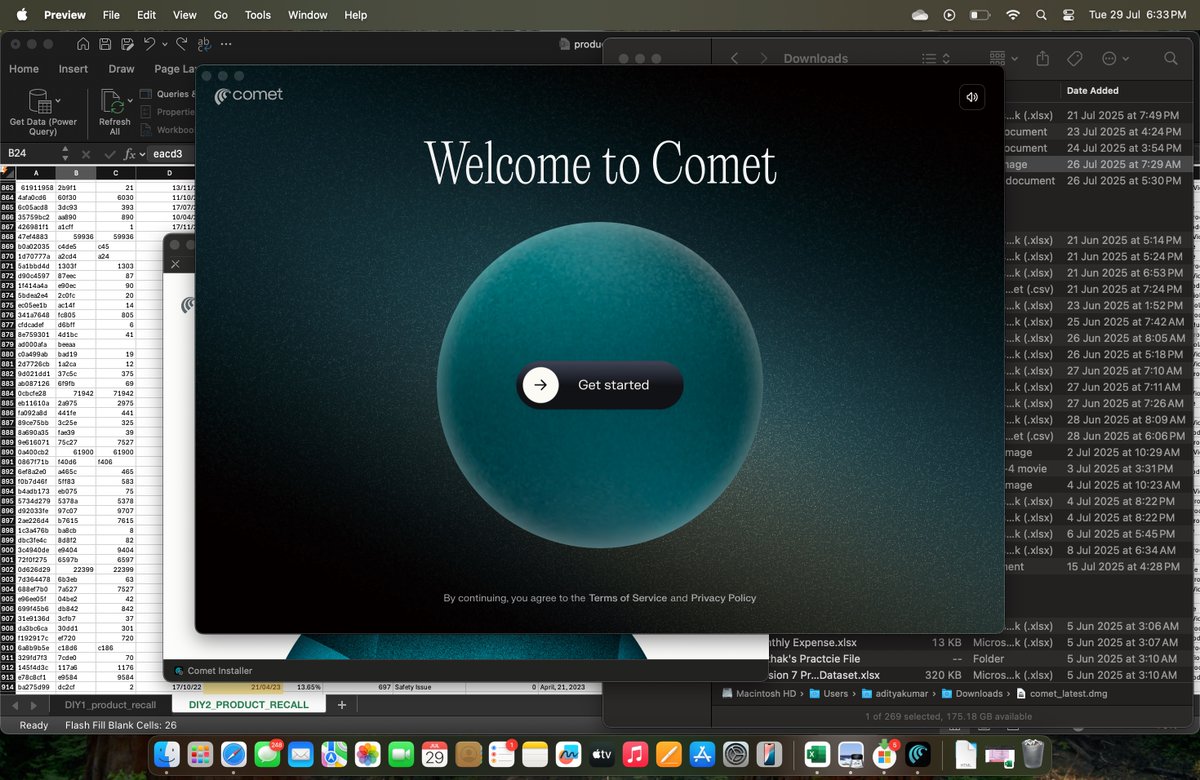The width and height of the screenshot is (1200, 780).
Task: Open Finder group-by grid dropdown
Action: 1003,59
